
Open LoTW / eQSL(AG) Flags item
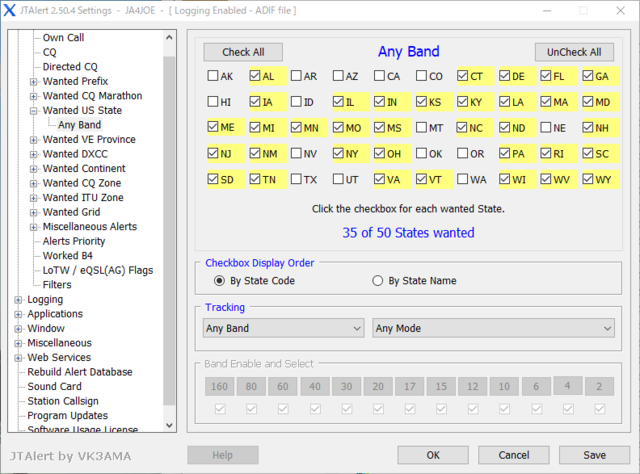pos(98,270)
